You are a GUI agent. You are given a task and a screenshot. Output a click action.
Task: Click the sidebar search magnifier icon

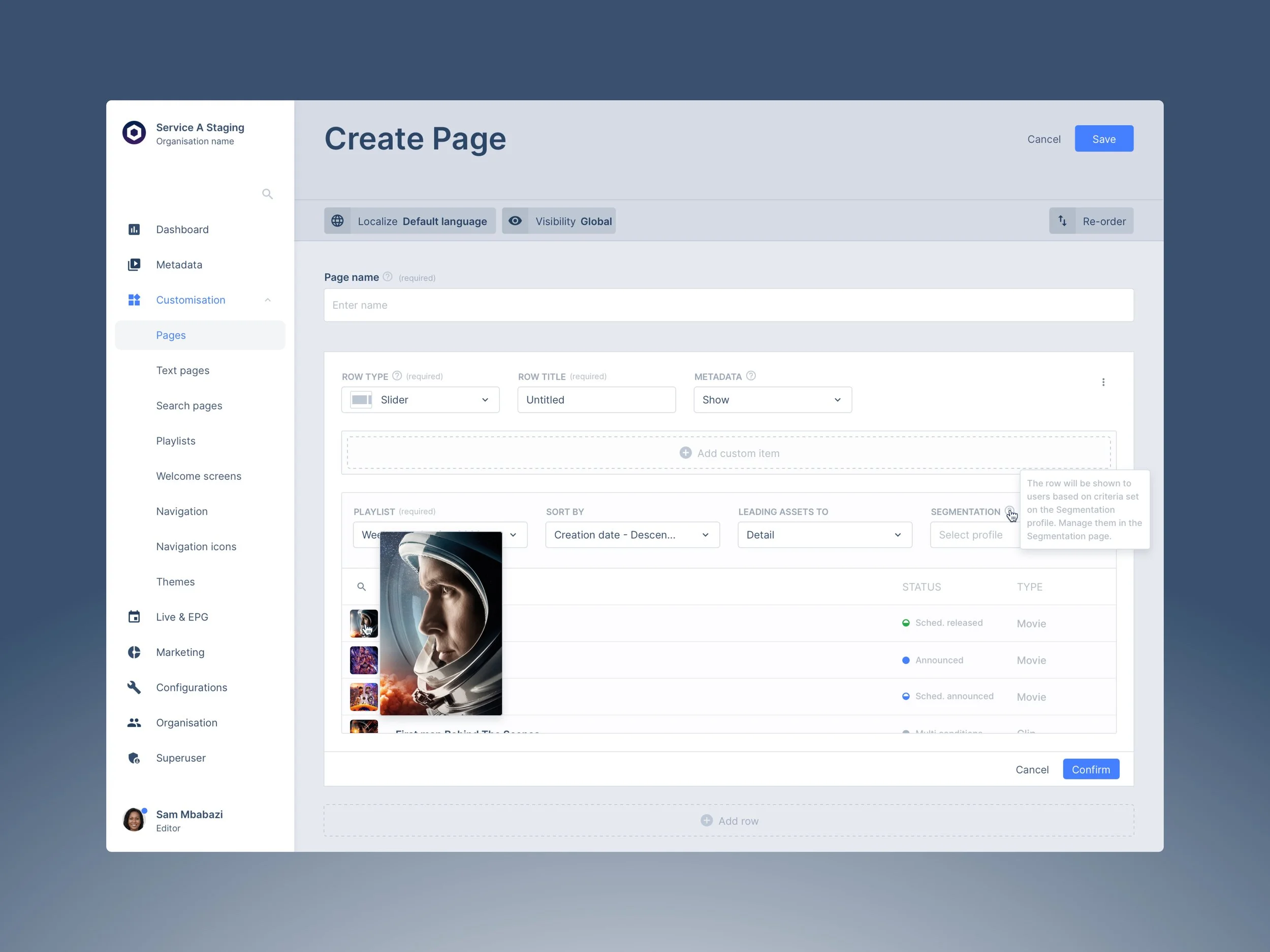(267, 194)
